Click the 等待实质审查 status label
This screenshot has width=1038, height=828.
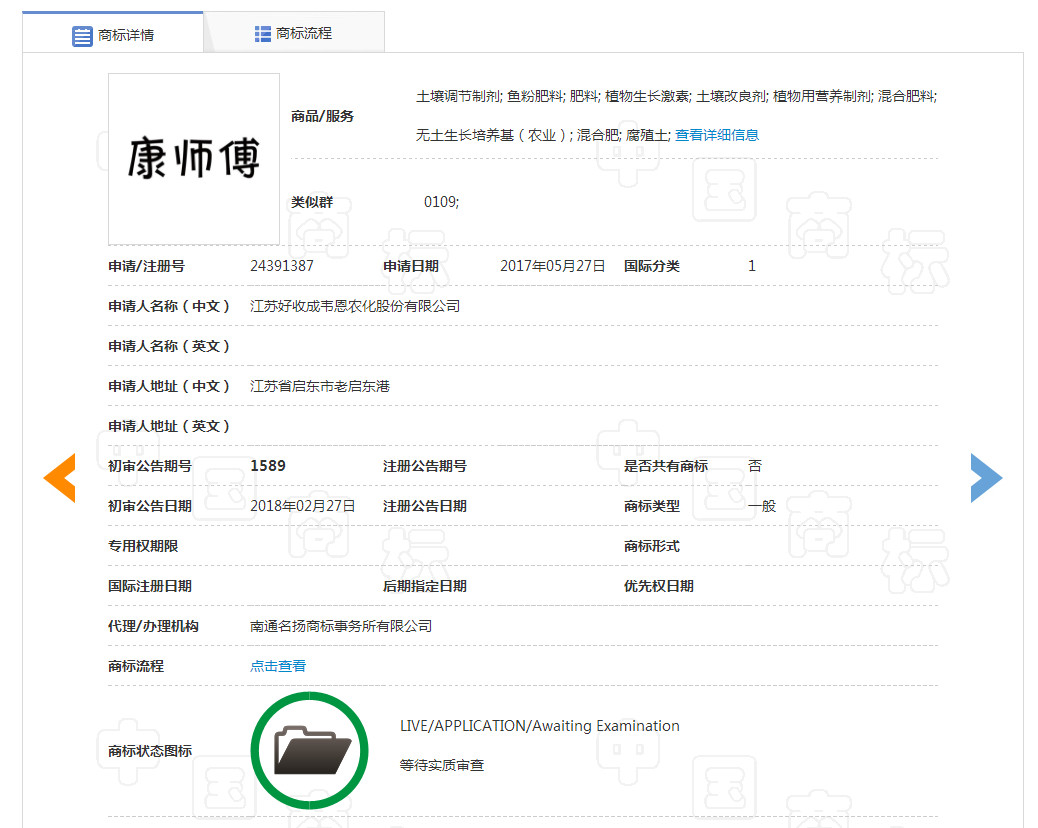click(x=442, y=766)
